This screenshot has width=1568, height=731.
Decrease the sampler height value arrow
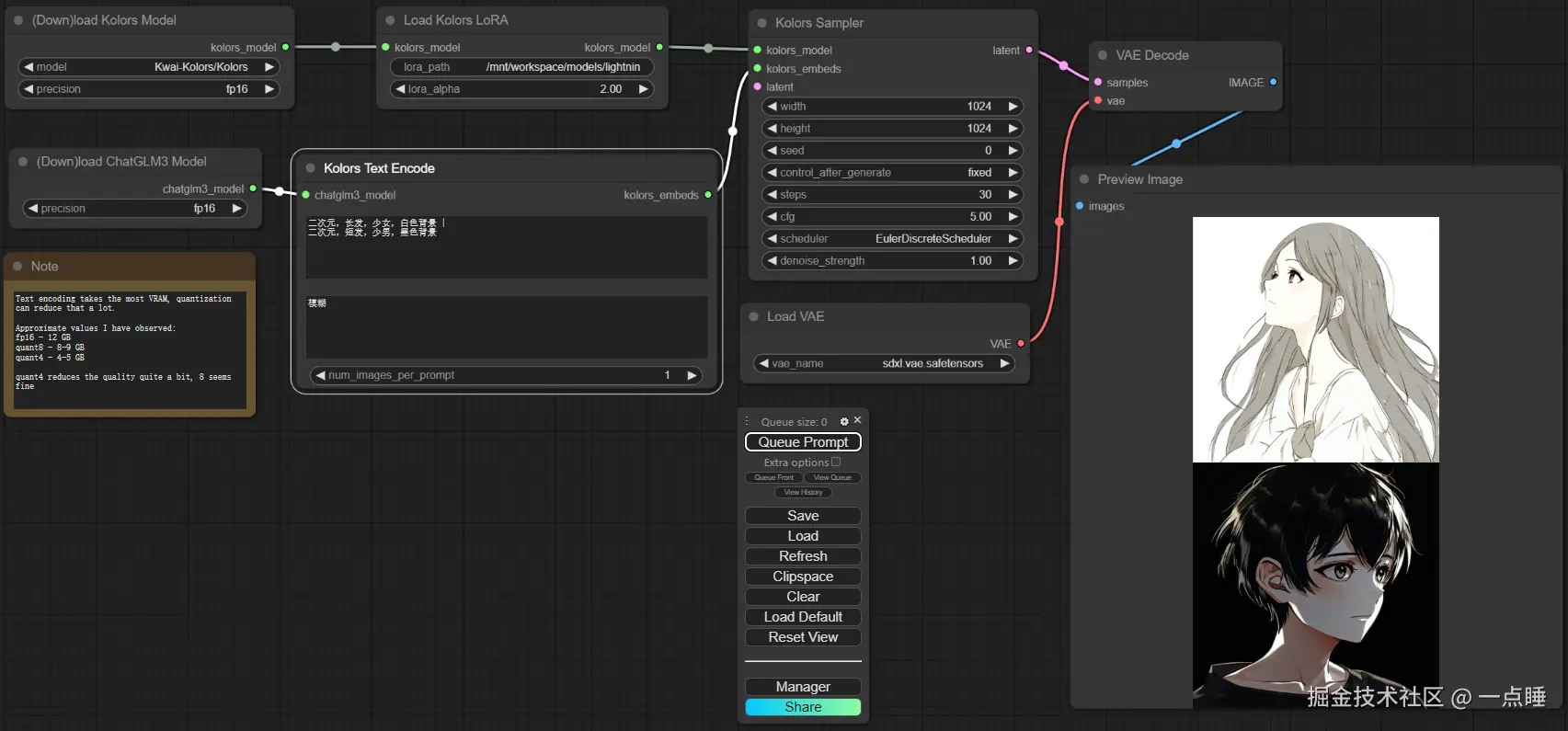pos(773,129)
